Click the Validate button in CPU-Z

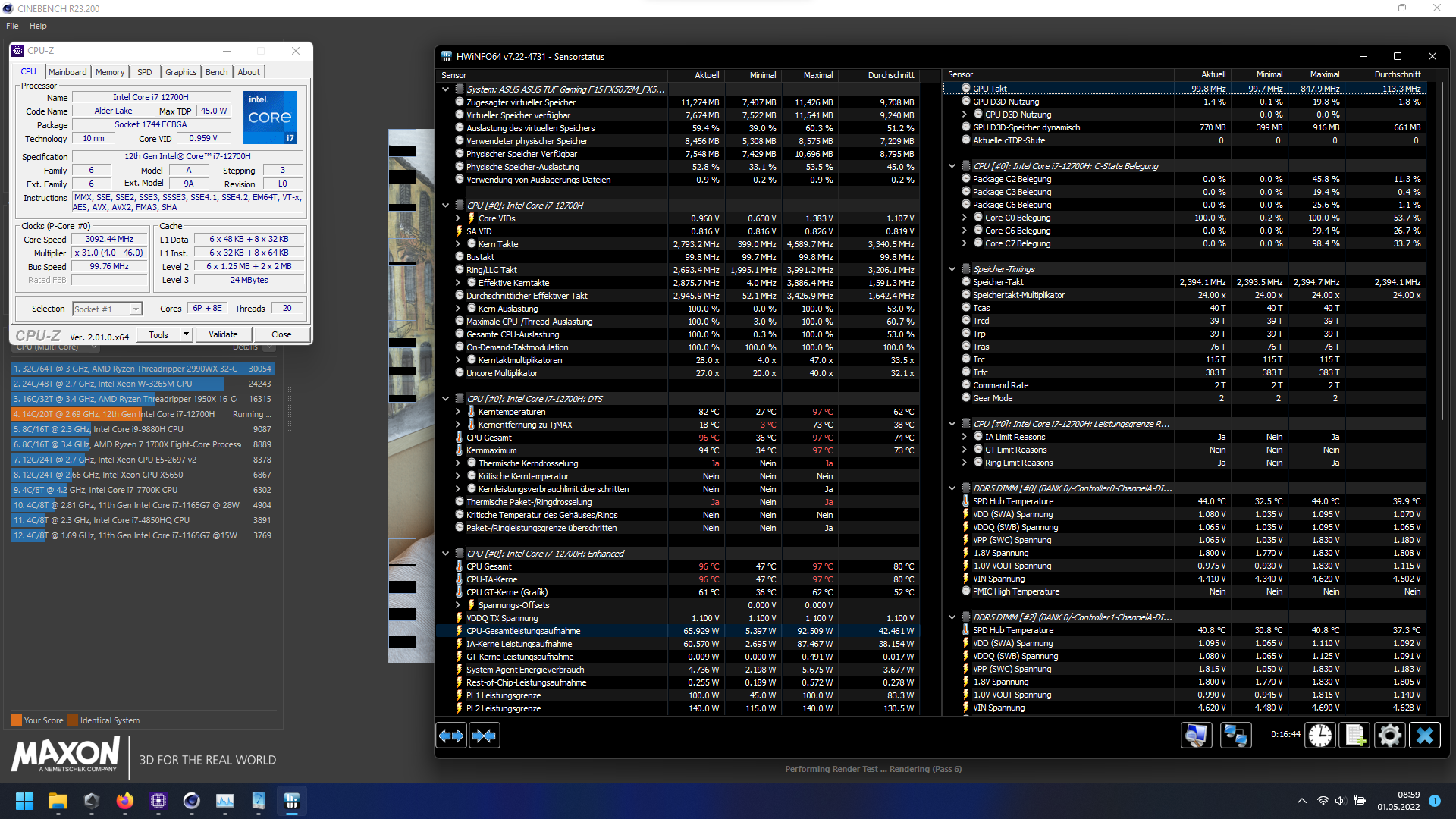223,334
